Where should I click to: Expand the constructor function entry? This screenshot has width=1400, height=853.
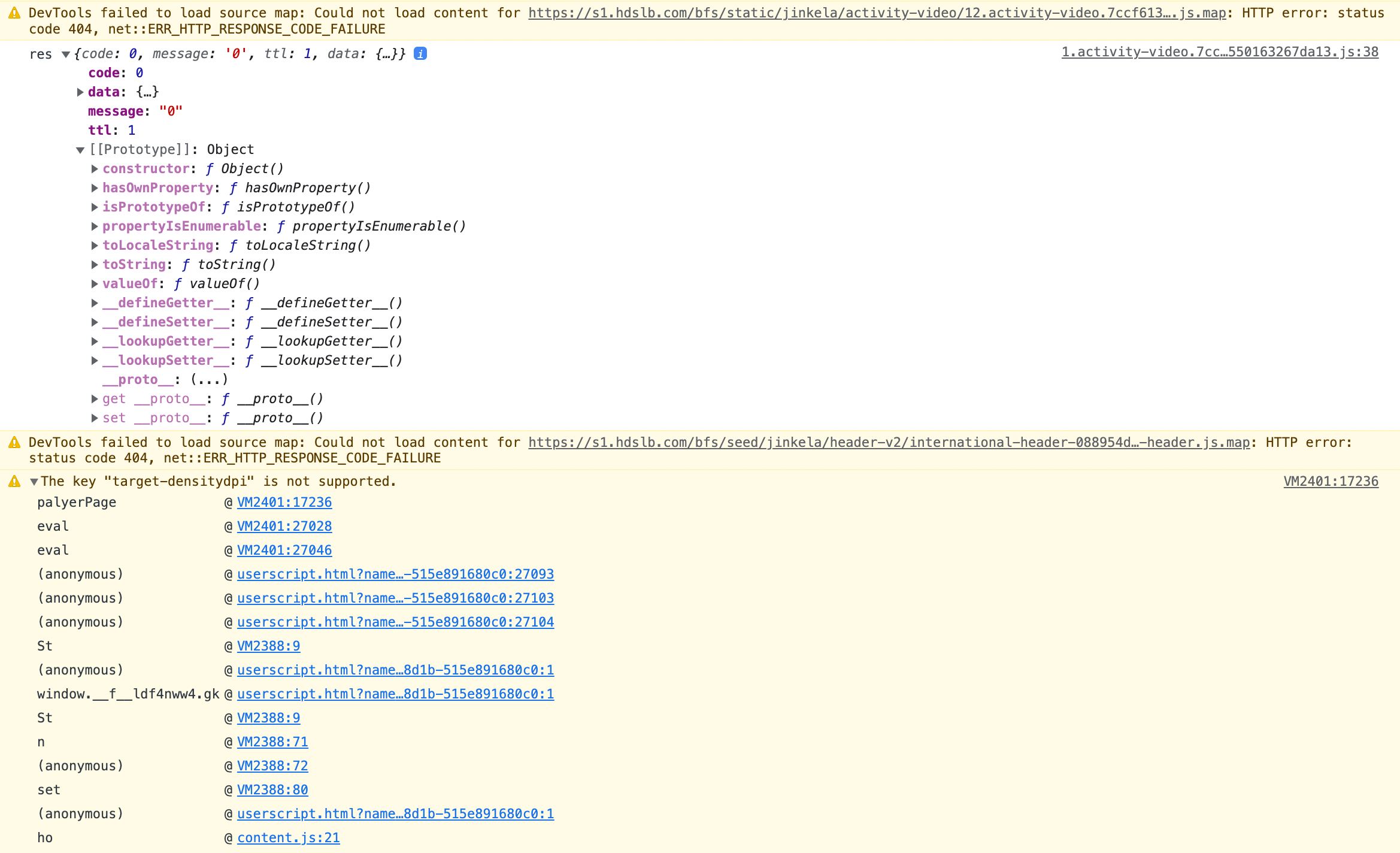(95, 169)
